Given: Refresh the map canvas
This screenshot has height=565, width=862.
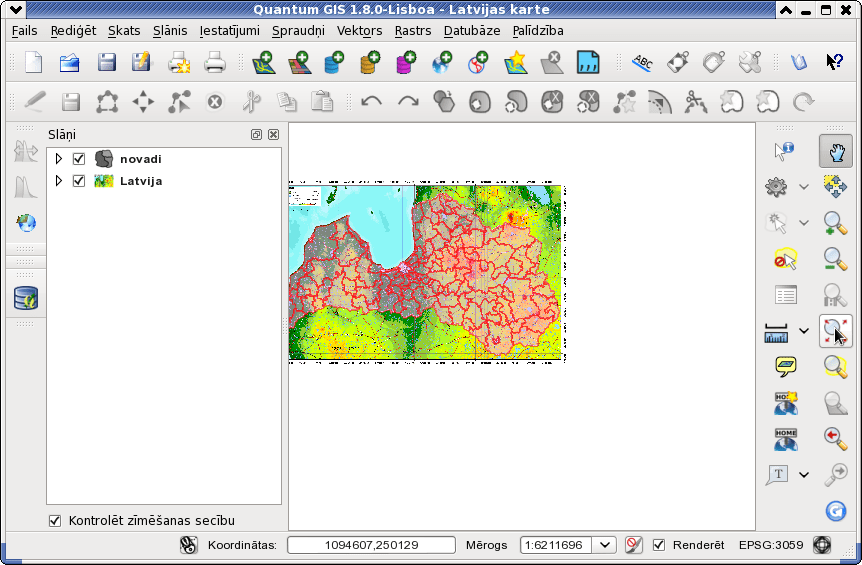Looking at the screenshot, I should tap(836, 511).
